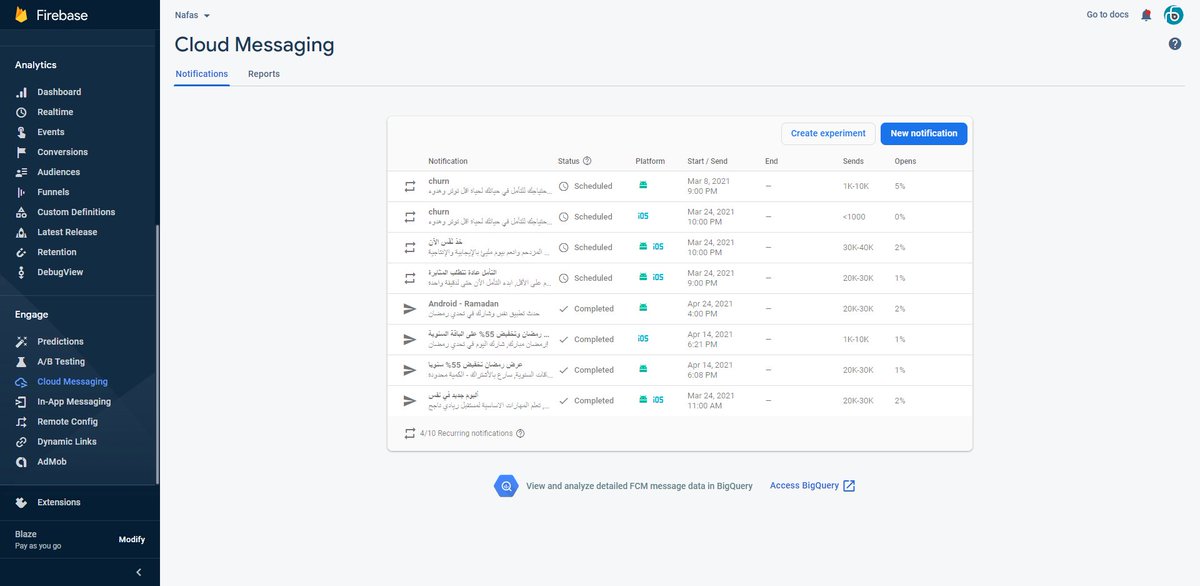
Task: Click the Apr 24, 2021 4:00 PM date
Action: tap(710, 309)
